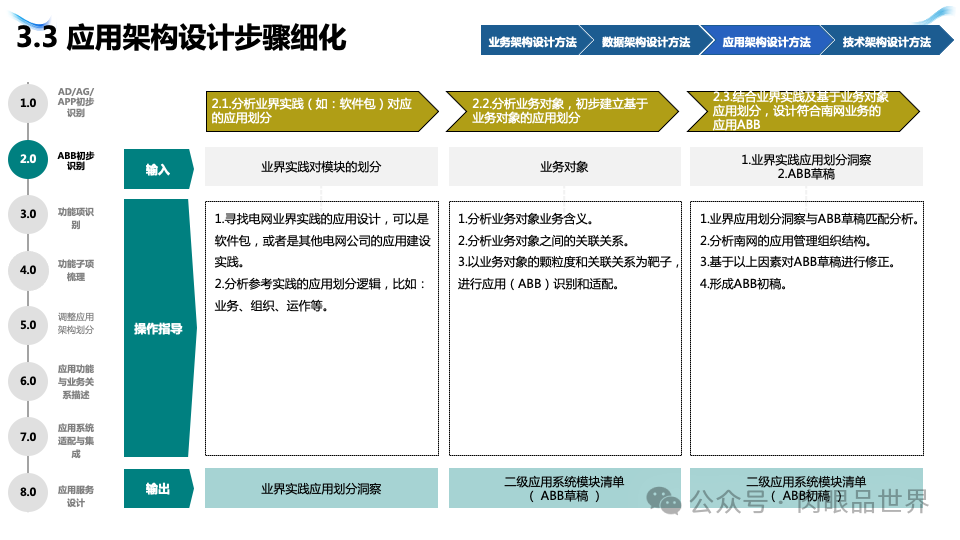
Task: Click the 二级应用系统模块清单 (ABB草稿) output cell
Action: [x=564, y=489]
